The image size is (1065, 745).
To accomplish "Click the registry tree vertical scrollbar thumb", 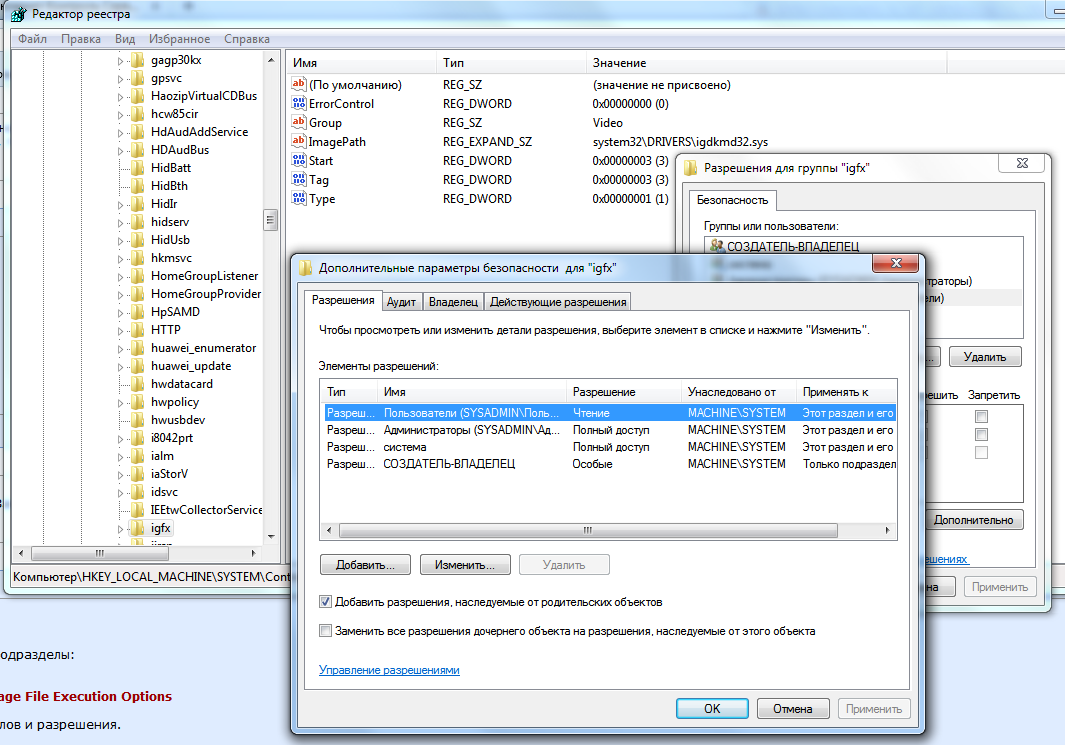I will pyautogui.click(x=270, y=220).
